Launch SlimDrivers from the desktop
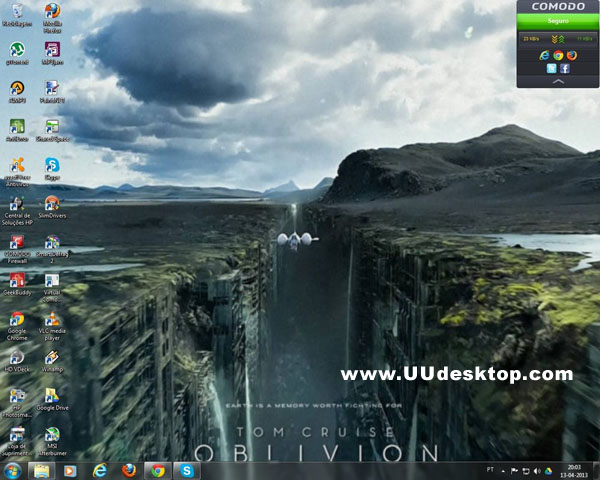600x480 pixels. [52, 207]
